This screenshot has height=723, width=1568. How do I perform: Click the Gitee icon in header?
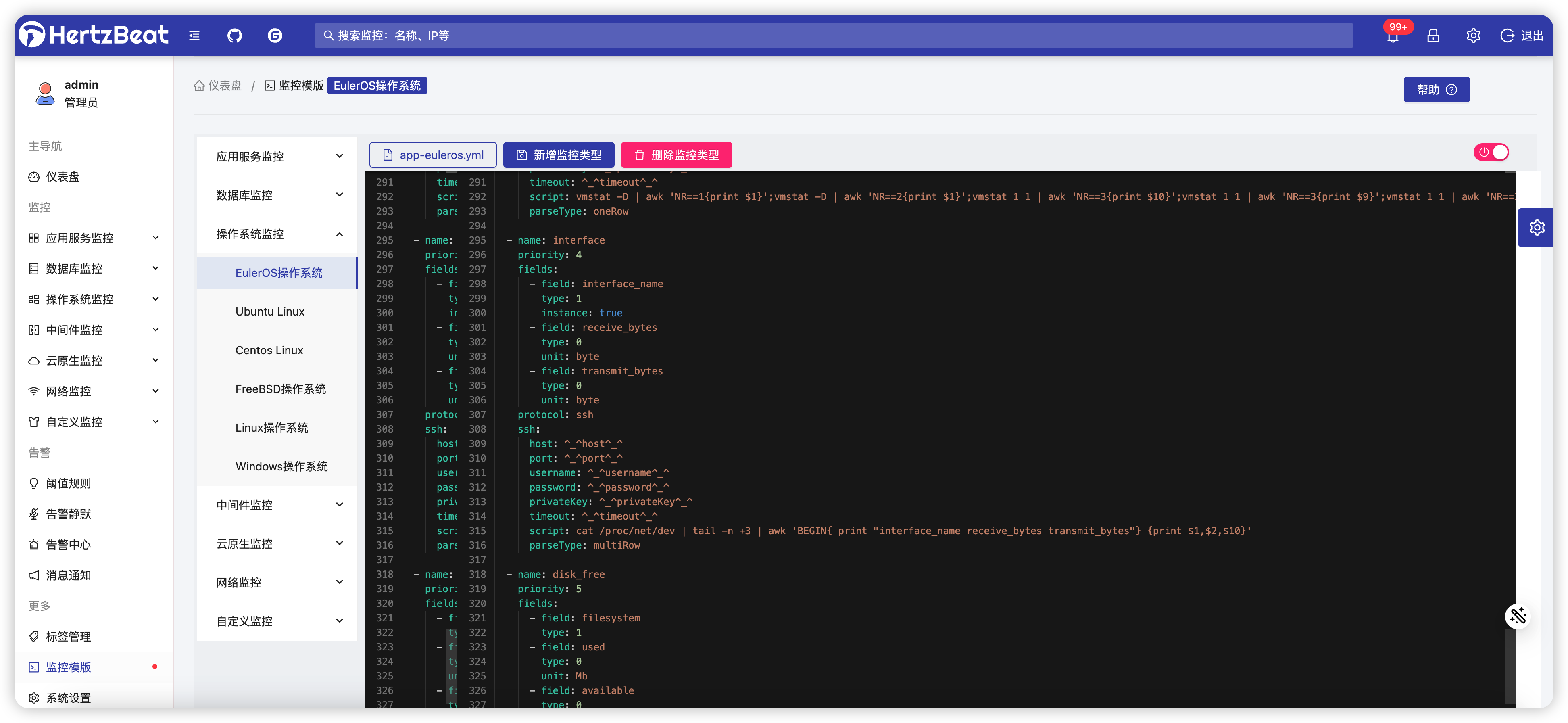coord(275,36)
